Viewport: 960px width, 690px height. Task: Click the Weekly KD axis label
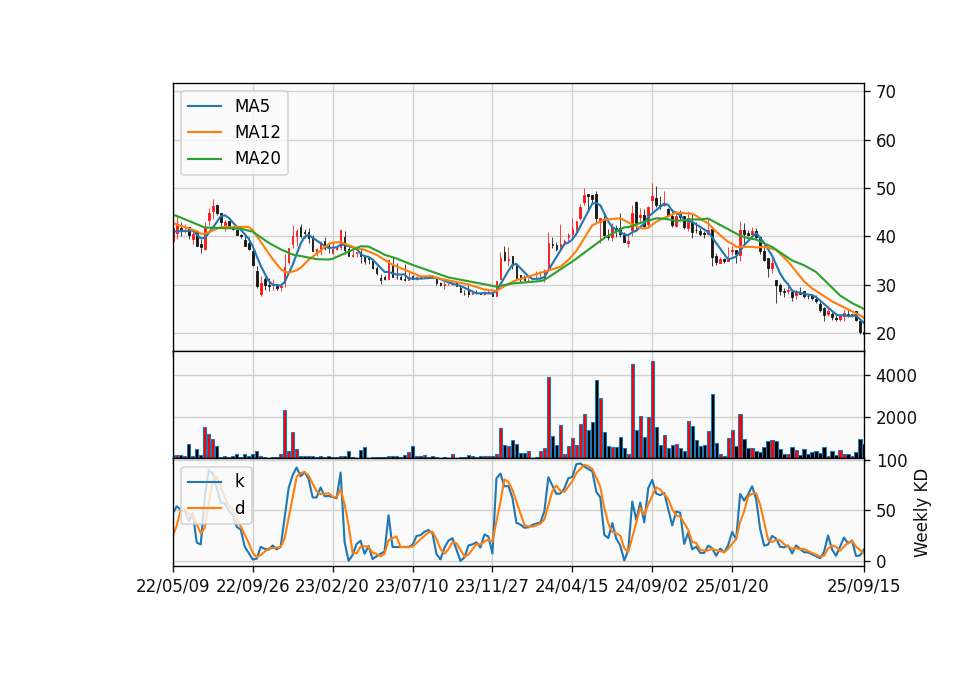pyautogui.click(x=920, y=513)
